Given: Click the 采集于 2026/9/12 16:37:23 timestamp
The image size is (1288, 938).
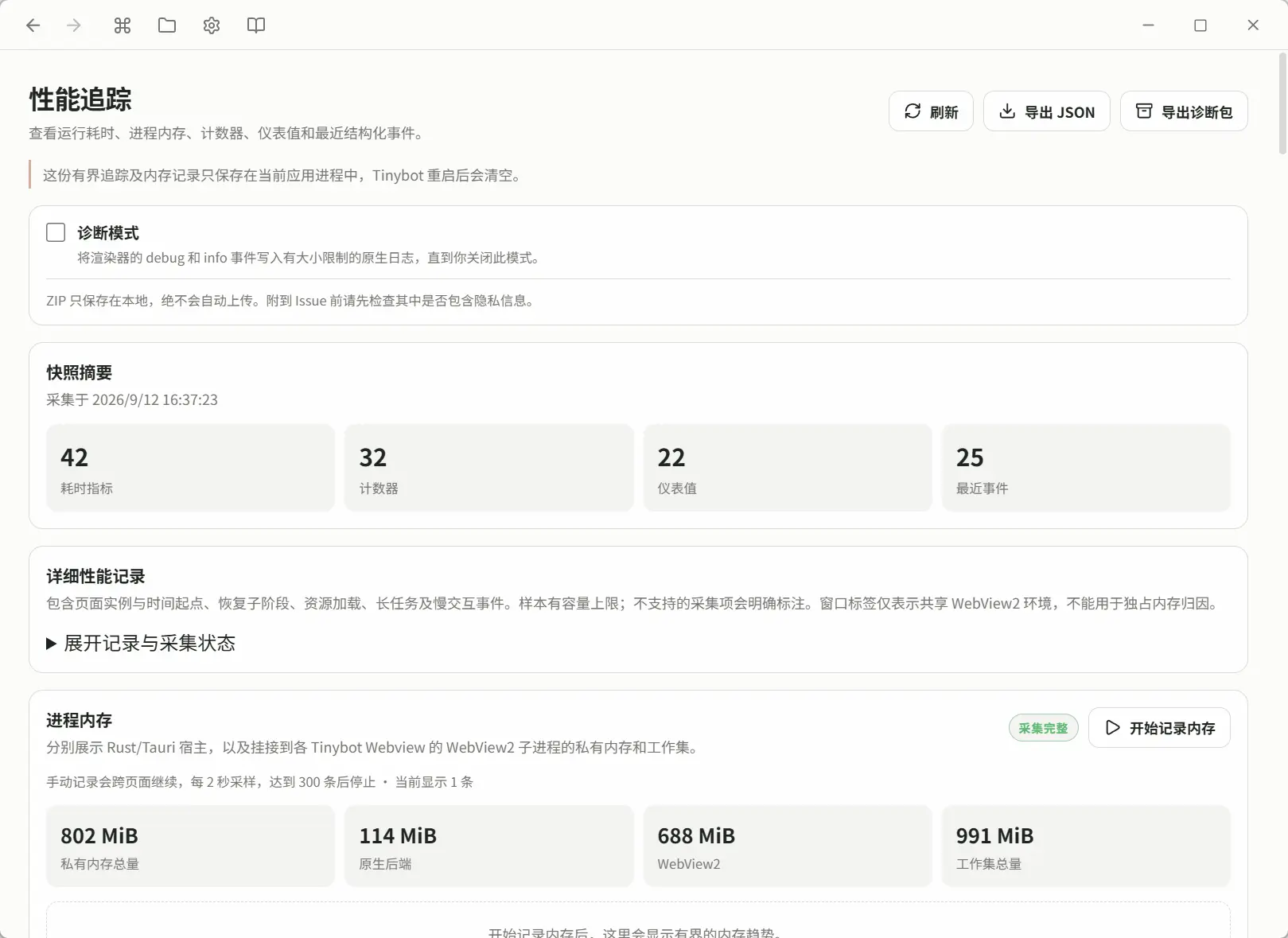Looking at the screenshot, I should click(x=132, y=399).
